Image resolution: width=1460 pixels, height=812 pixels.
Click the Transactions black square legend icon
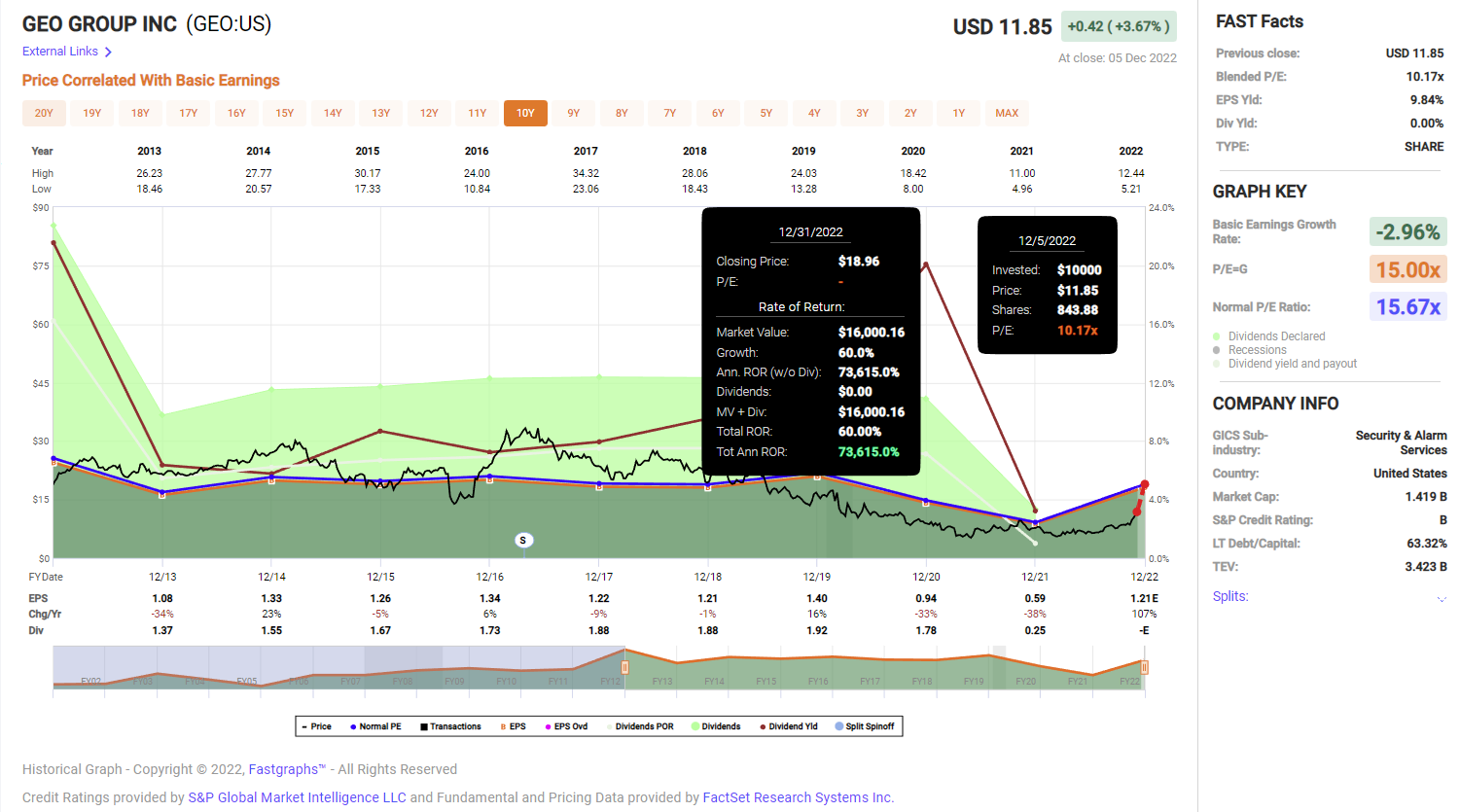424,725
